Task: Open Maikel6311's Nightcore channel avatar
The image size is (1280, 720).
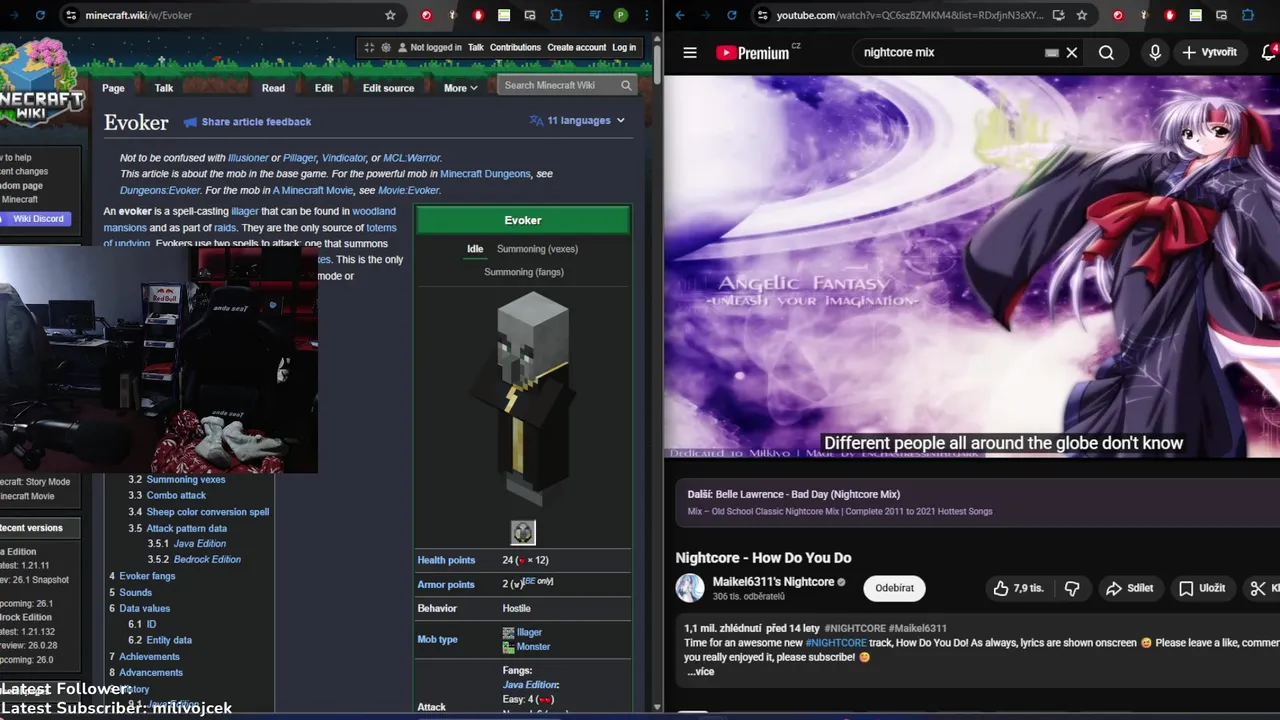Action: pos(690,588)
